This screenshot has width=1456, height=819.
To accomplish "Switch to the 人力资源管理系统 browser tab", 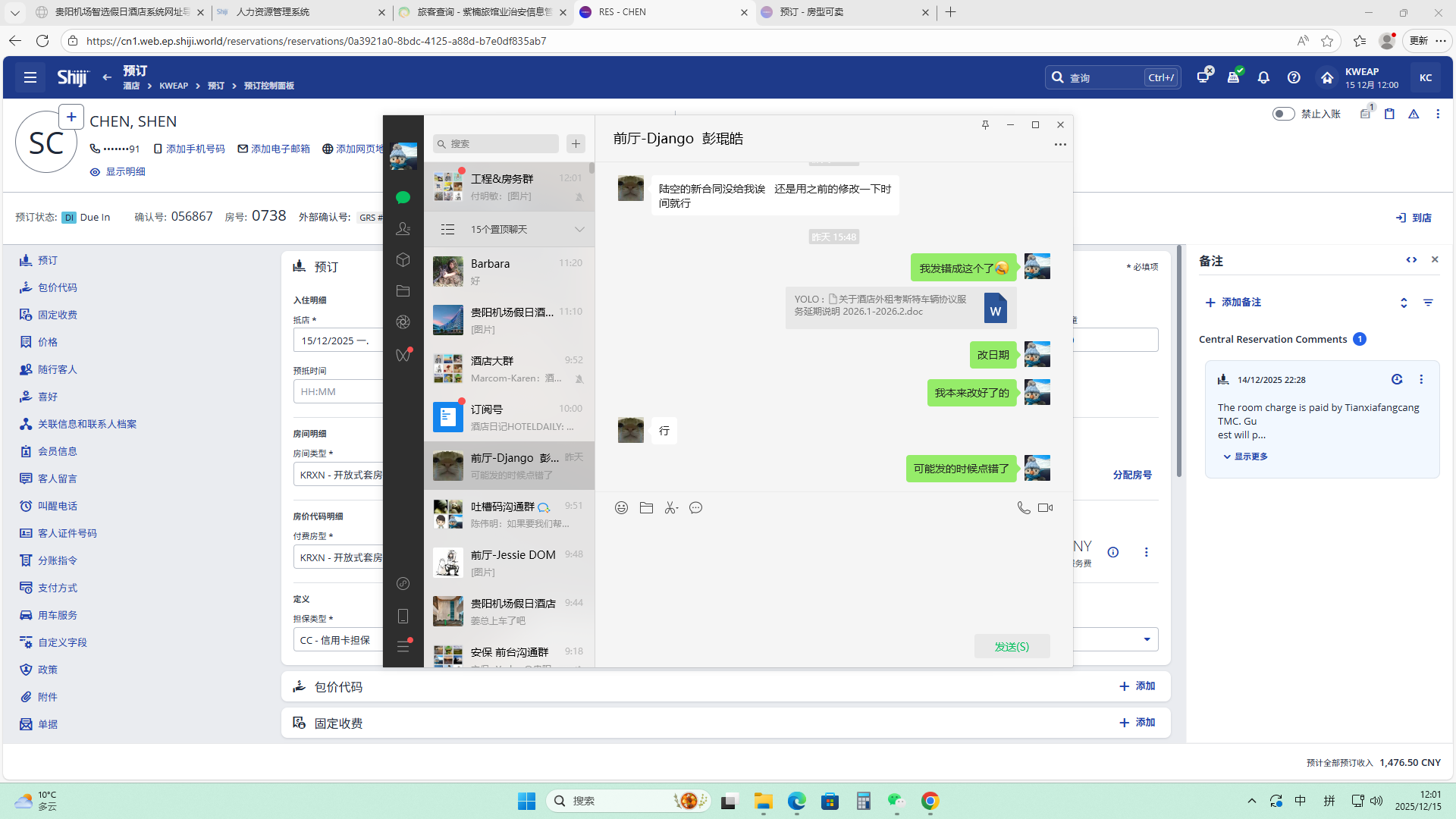I will pyautogui.click(x=273, y=12).
